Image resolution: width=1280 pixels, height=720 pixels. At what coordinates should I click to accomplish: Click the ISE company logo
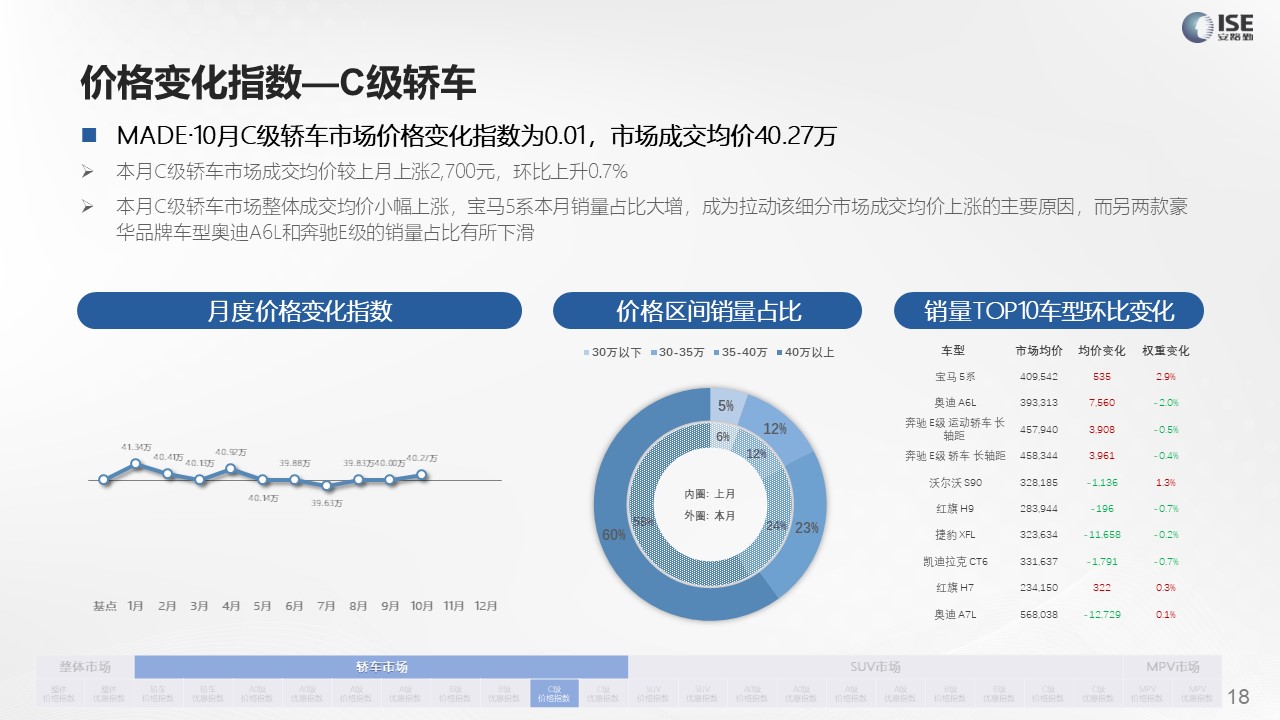[1217, 26]
